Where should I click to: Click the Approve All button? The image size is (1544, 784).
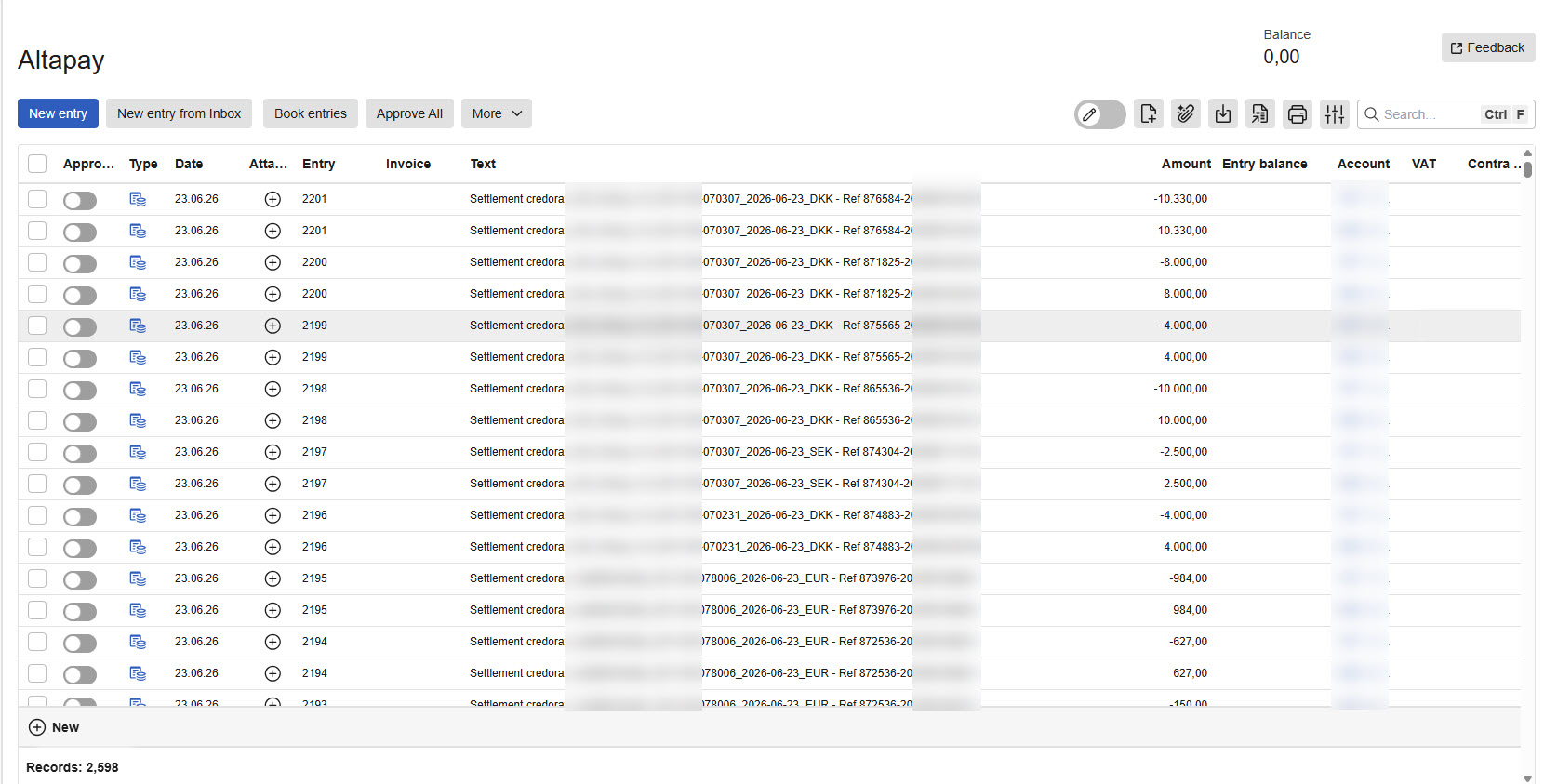[x=409, y=113]
